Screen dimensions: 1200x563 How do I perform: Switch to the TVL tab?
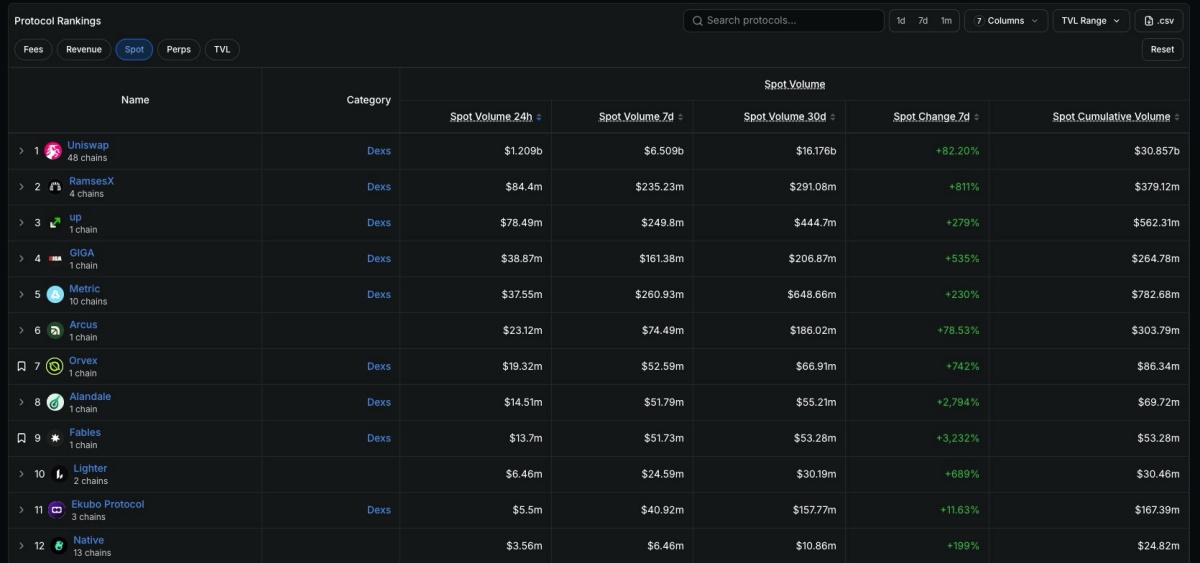tap(222, 49)
